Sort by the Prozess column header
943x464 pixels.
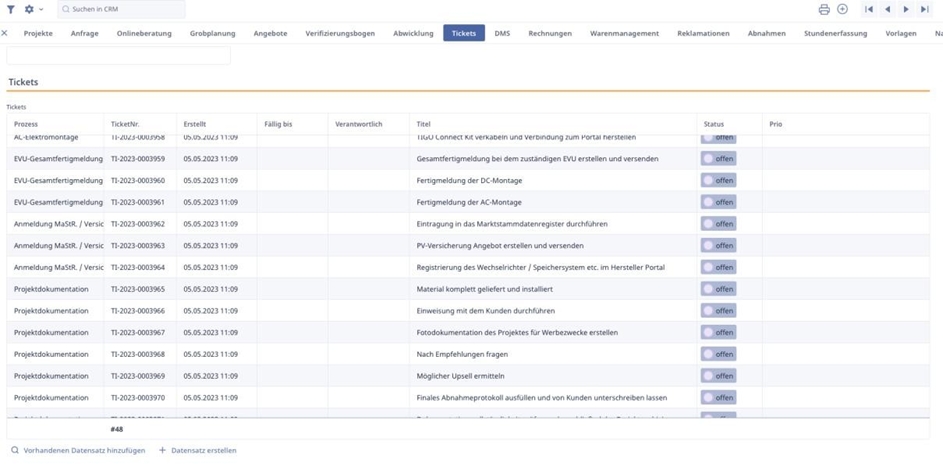pyautogui.click(x=26, y=124)
